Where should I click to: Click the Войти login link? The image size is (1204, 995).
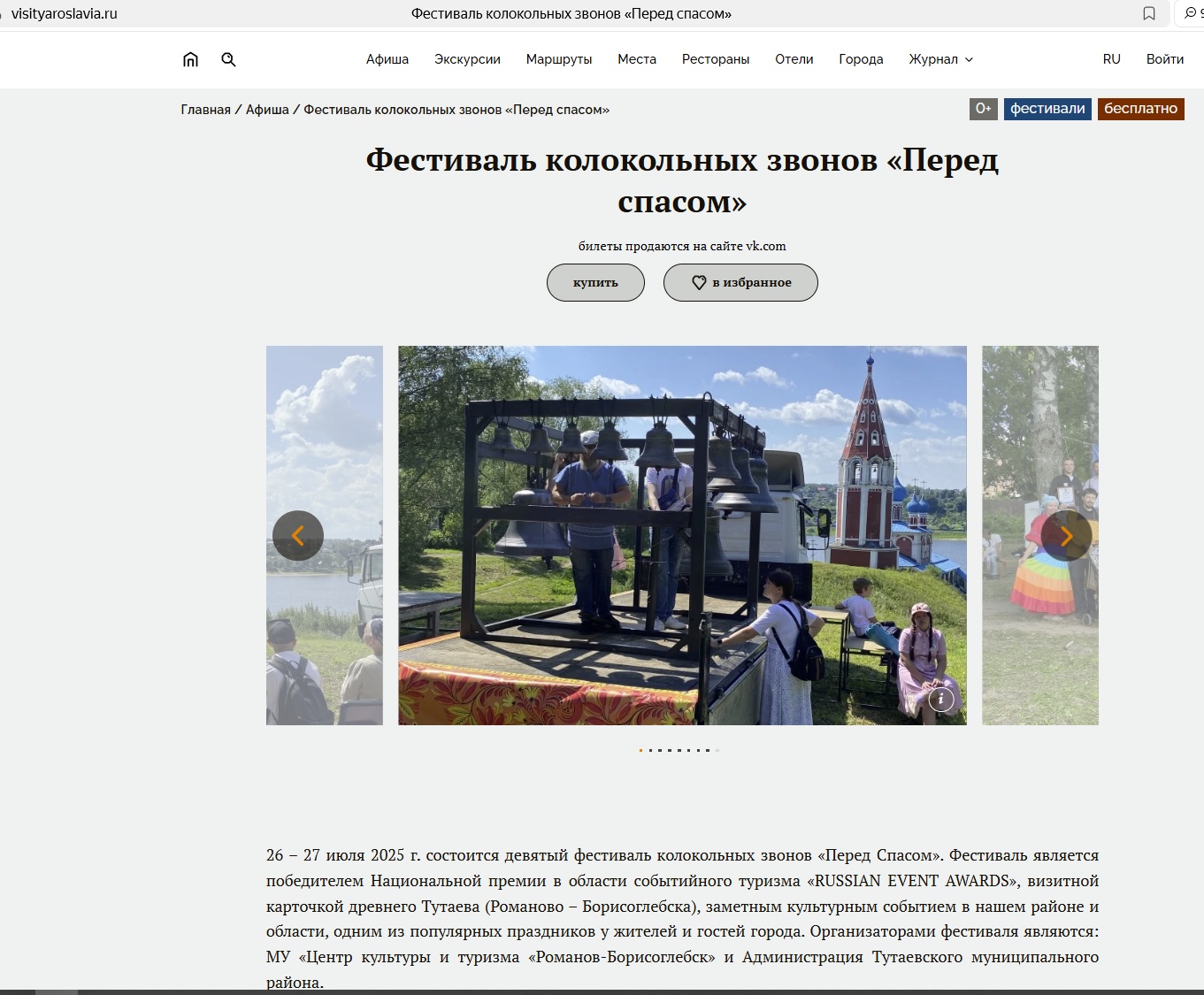1164,59
